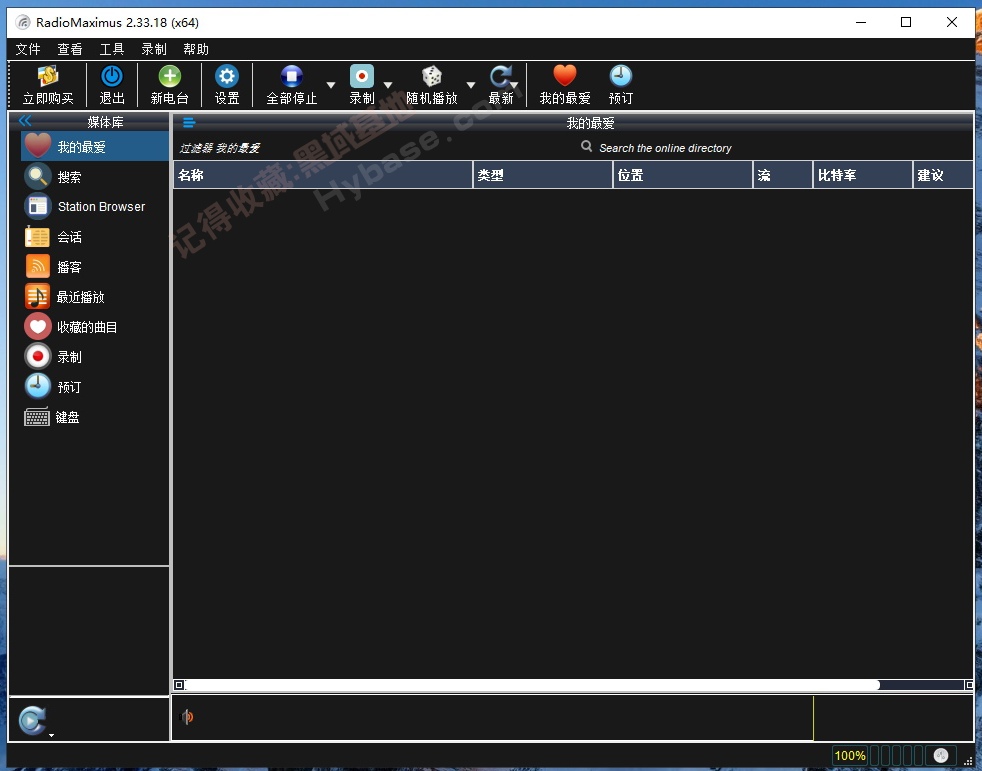982x771 pixels.
Task: Collapse media library with double-chevron icon
Action: click(25, 121)
